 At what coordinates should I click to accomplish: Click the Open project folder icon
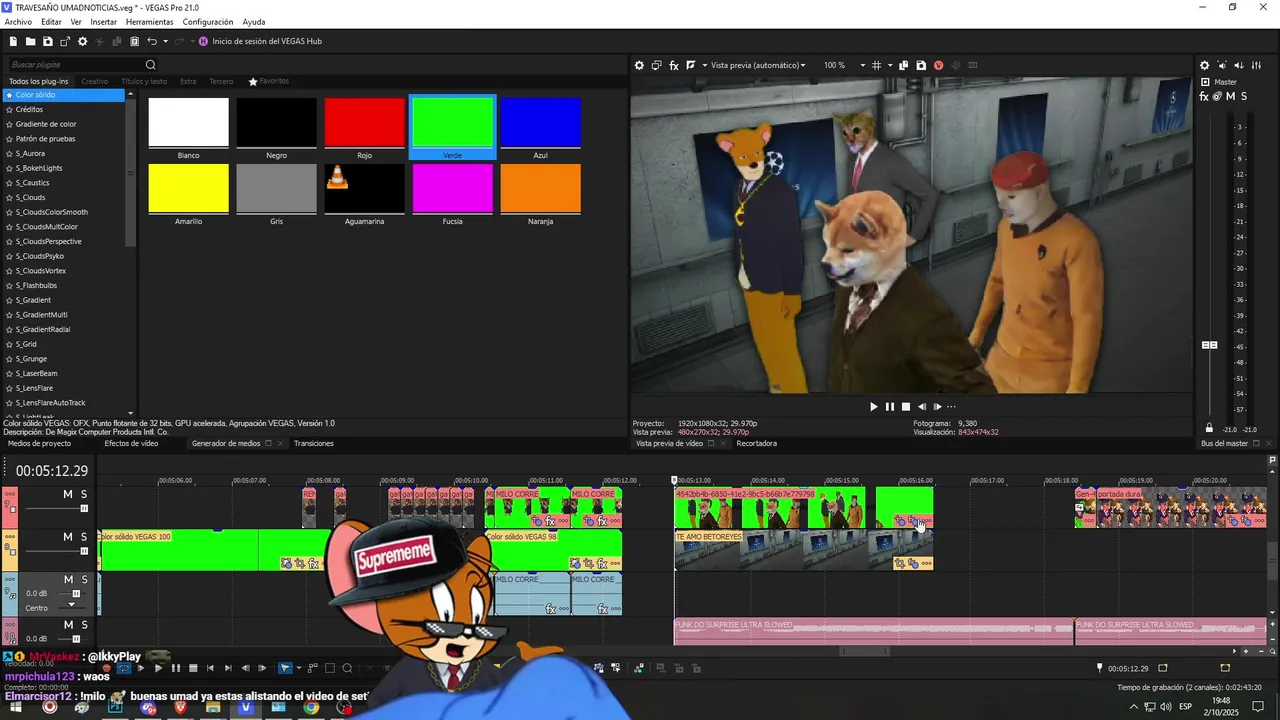(x=31, y=41)
